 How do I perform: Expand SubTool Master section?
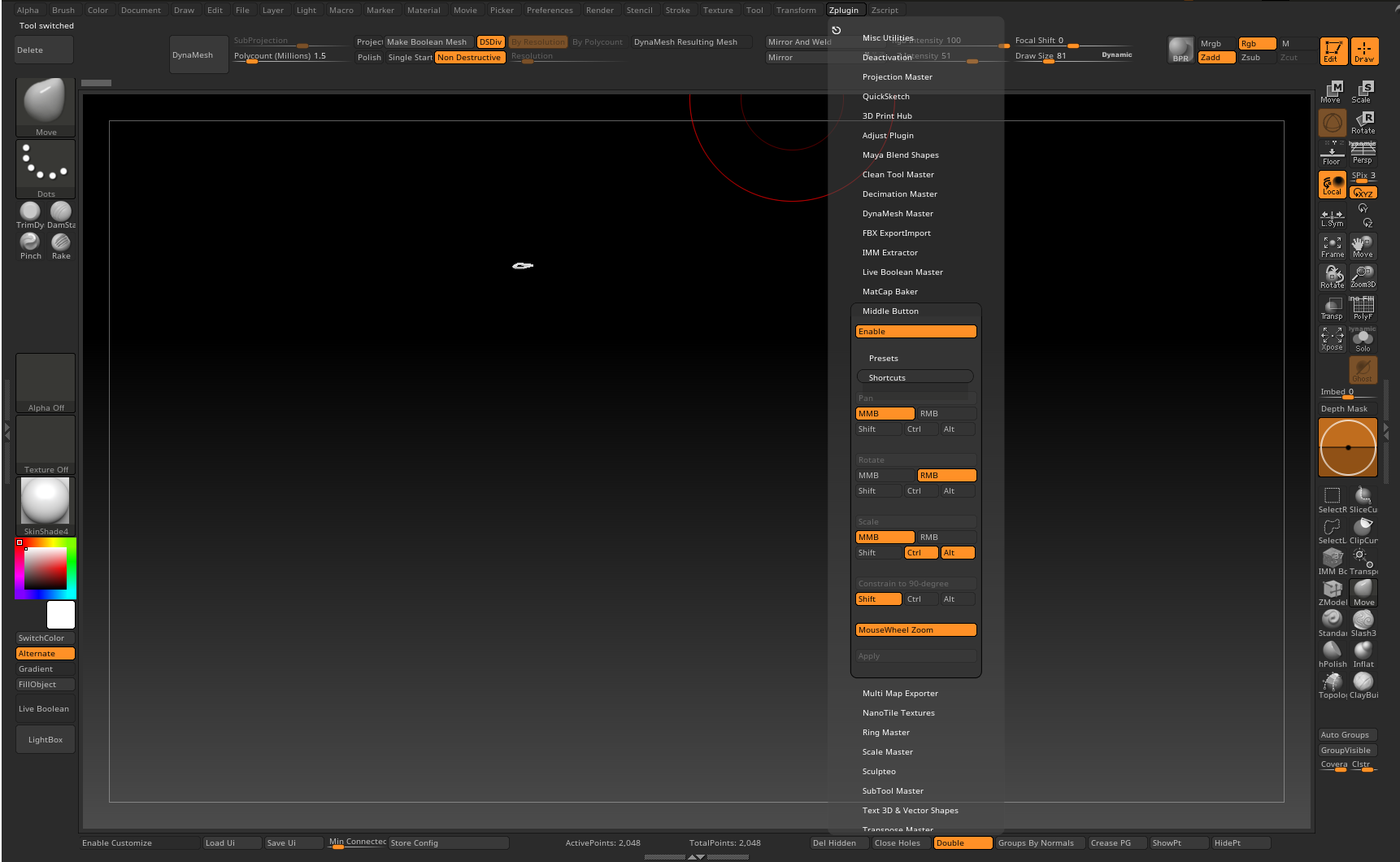[893, 791]
